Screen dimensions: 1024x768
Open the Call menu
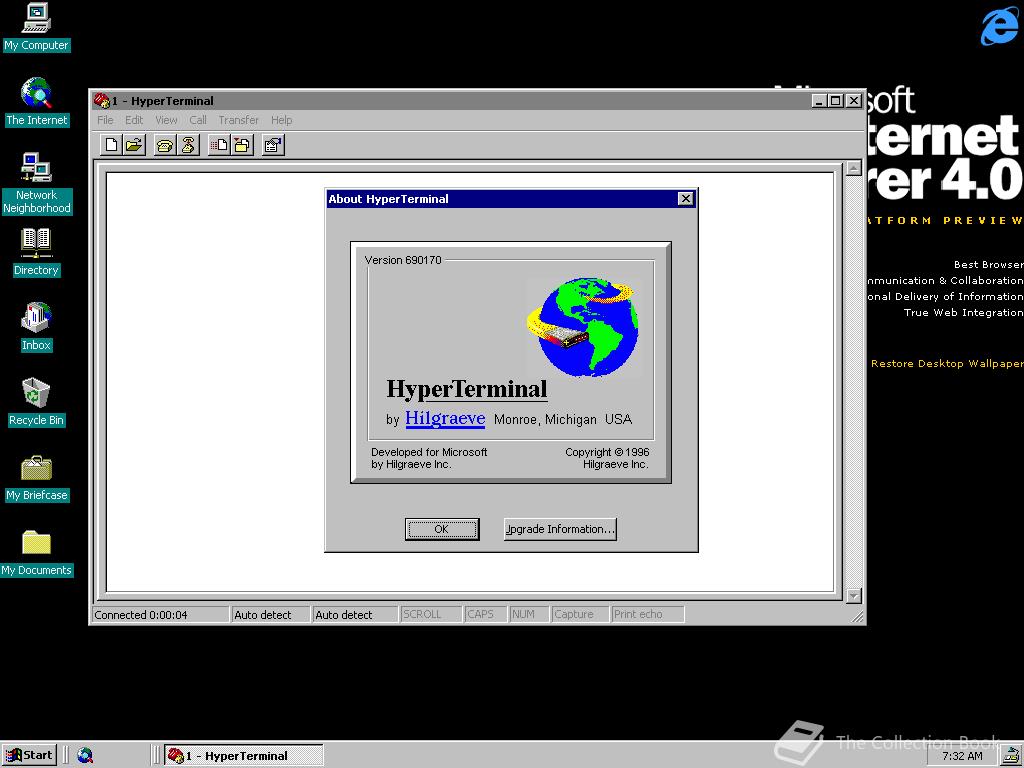click(x=198, y=120)
